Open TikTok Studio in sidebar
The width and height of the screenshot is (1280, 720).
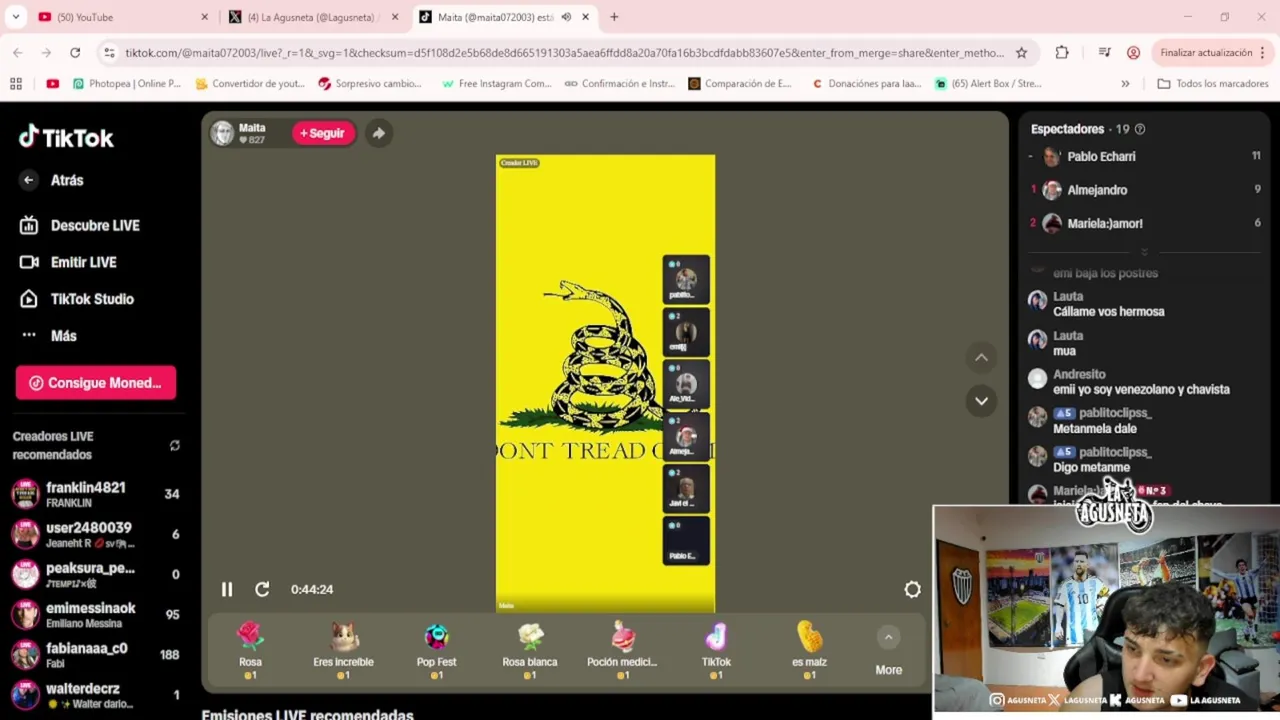77,299
